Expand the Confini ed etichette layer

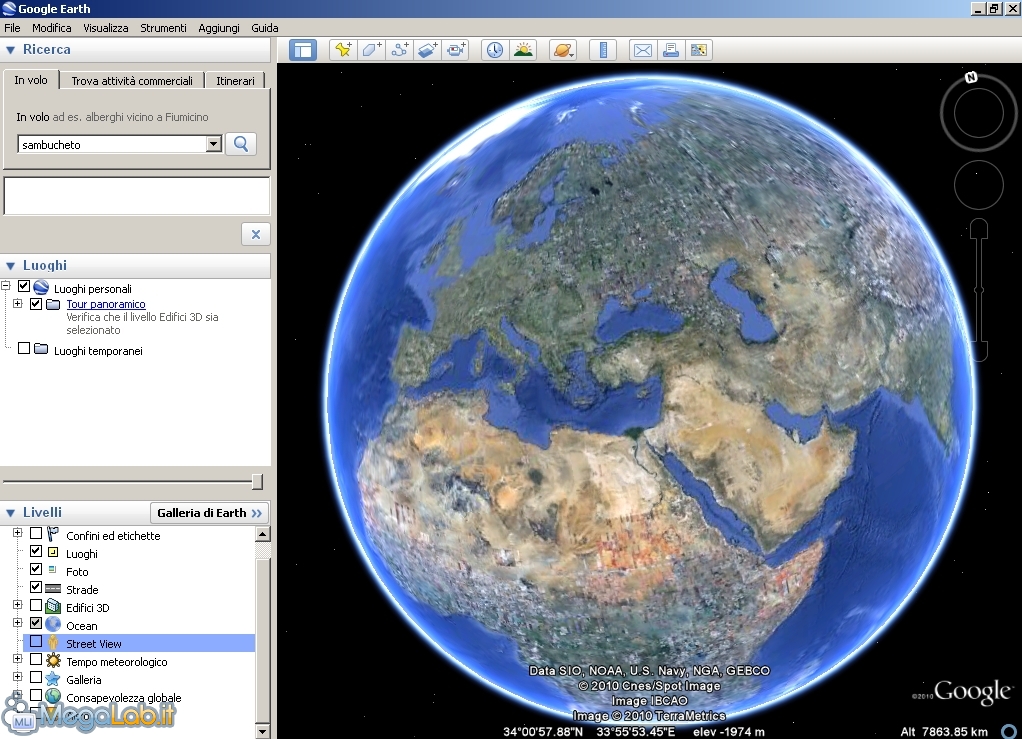(18, 533)
